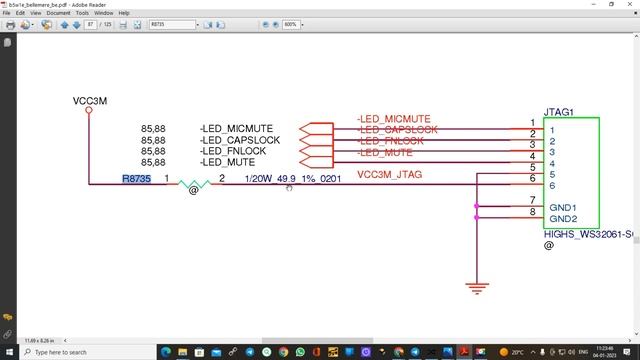Open the Document menu

[x=58, y=13]
